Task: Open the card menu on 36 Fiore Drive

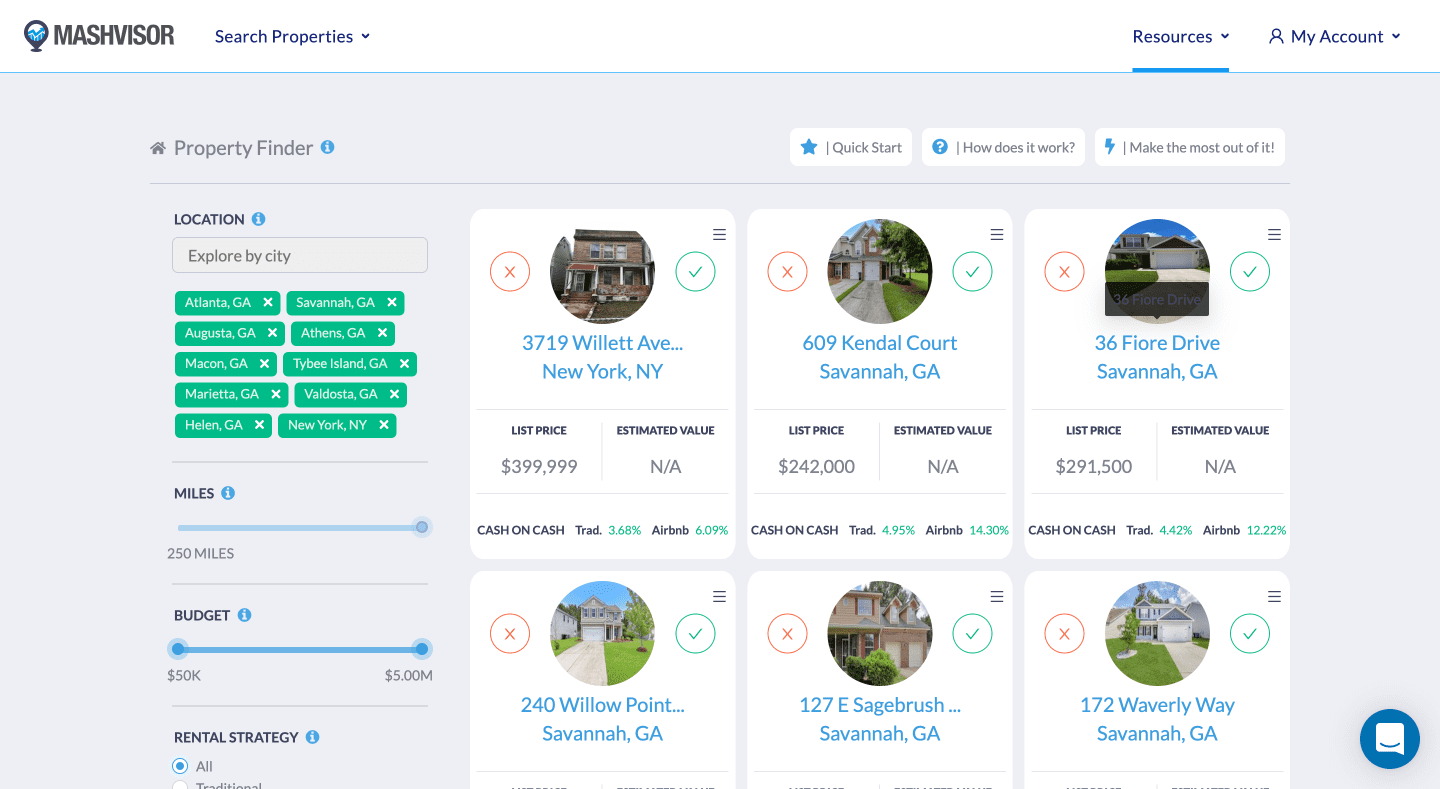Action: [1274, 234]
